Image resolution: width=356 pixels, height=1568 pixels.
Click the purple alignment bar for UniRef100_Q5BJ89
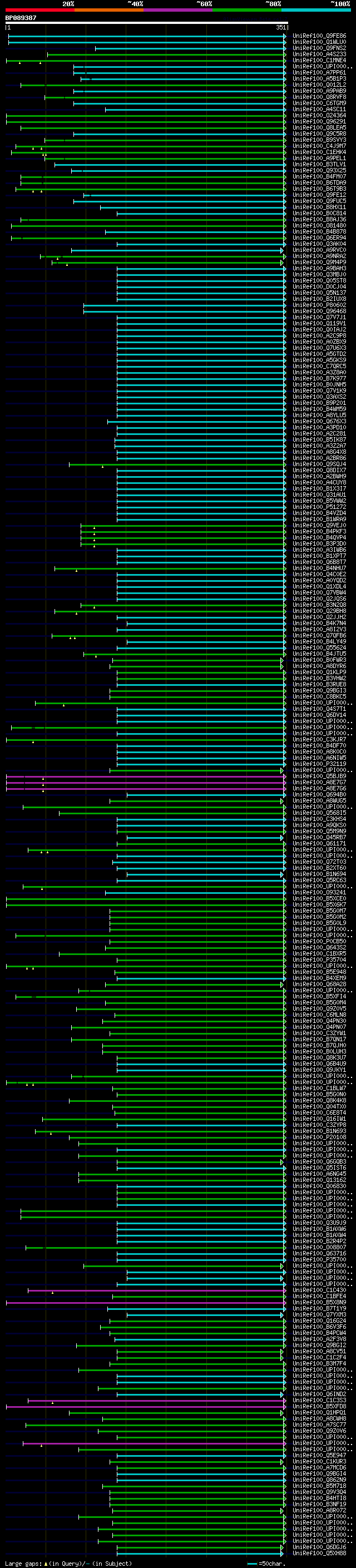pyautogui.click(x=145, y=776)
